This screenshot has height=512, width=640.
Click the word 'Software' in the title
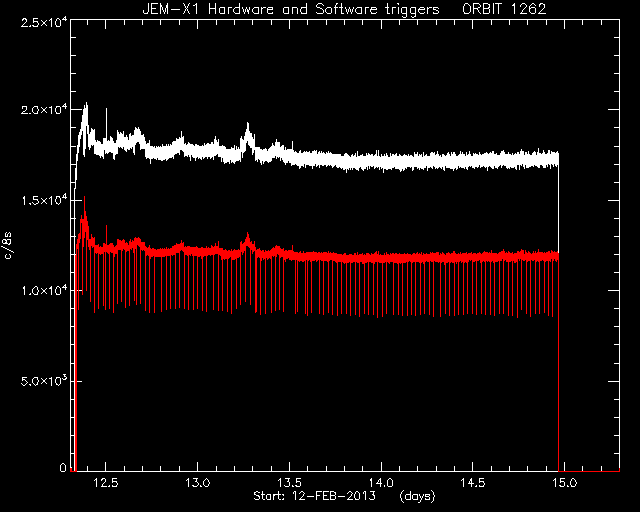[x=347, y=9]
